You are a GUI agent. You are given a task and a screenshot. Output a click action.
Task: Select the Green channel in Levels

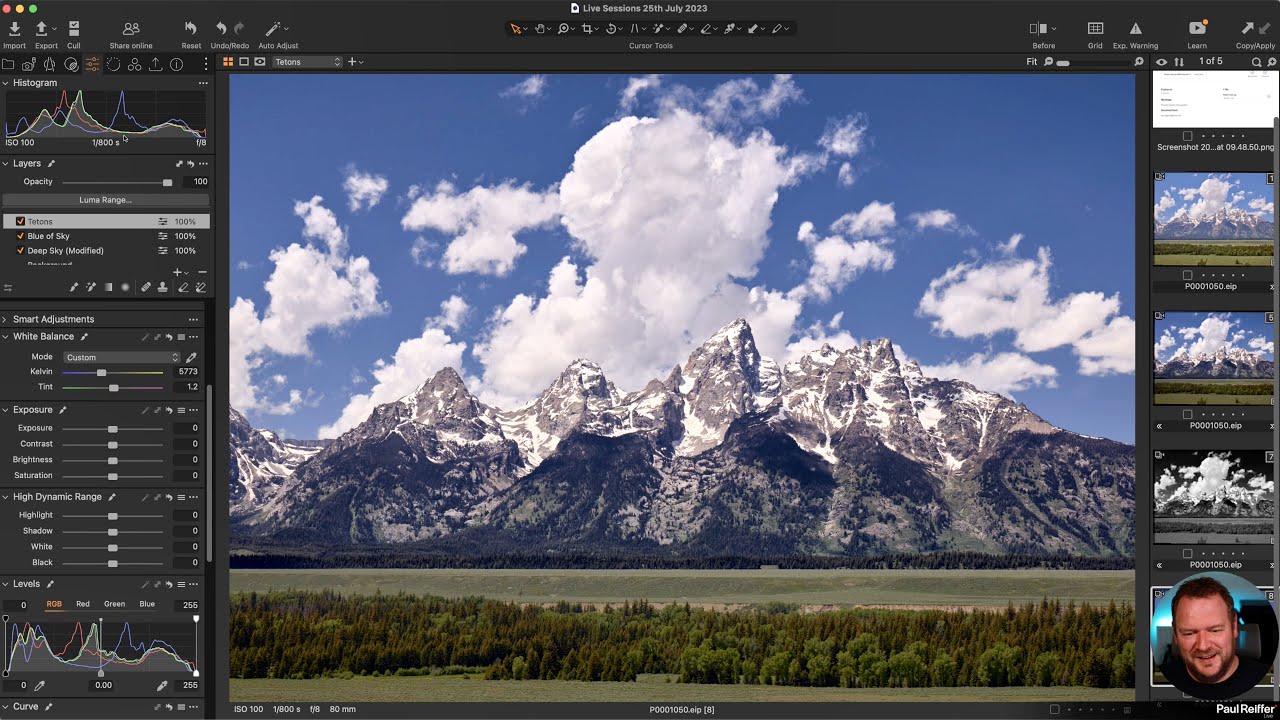pos(115,604)
